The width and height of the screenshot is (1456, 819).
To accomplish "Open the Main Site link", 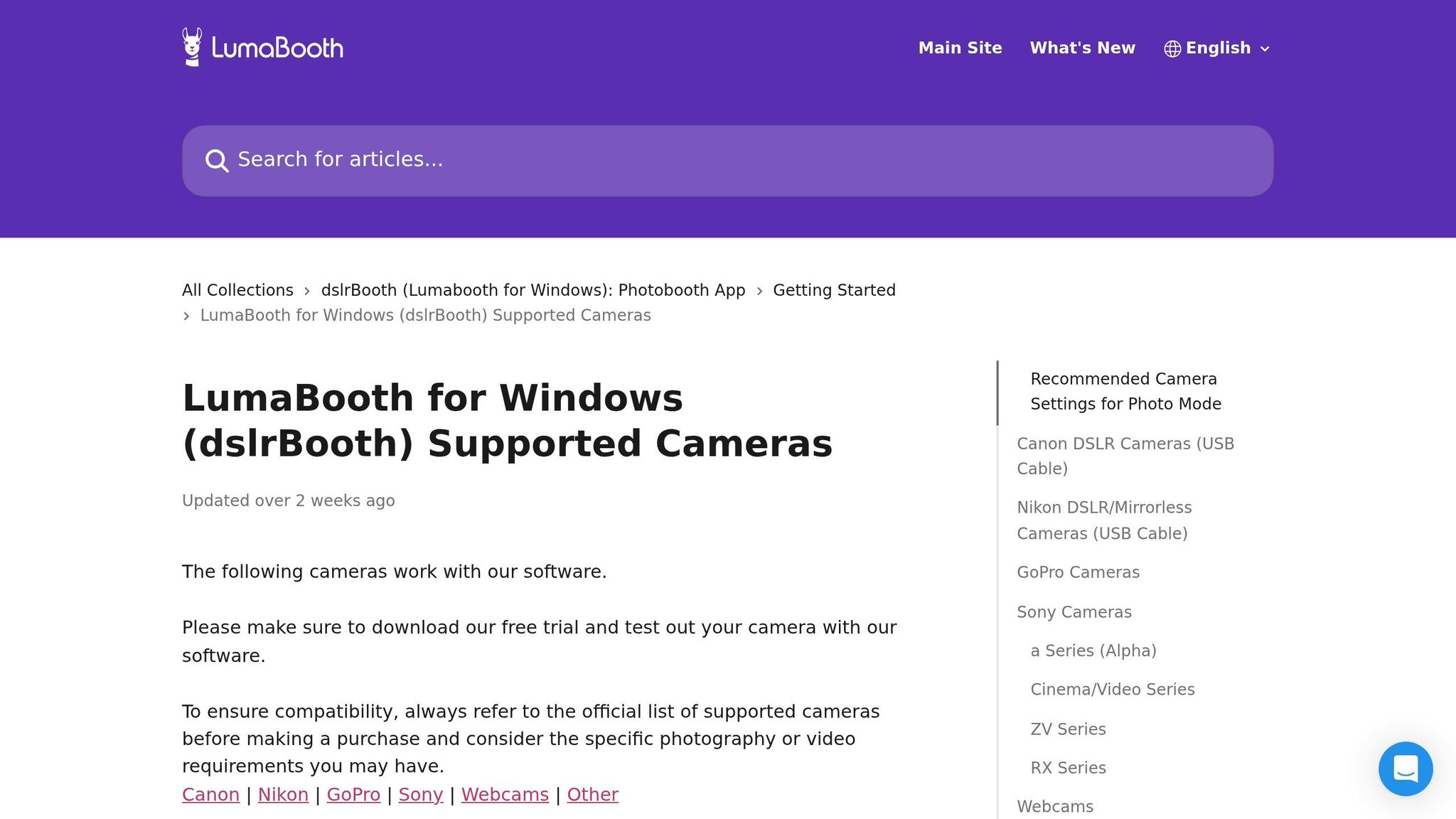I will point(960,48).
